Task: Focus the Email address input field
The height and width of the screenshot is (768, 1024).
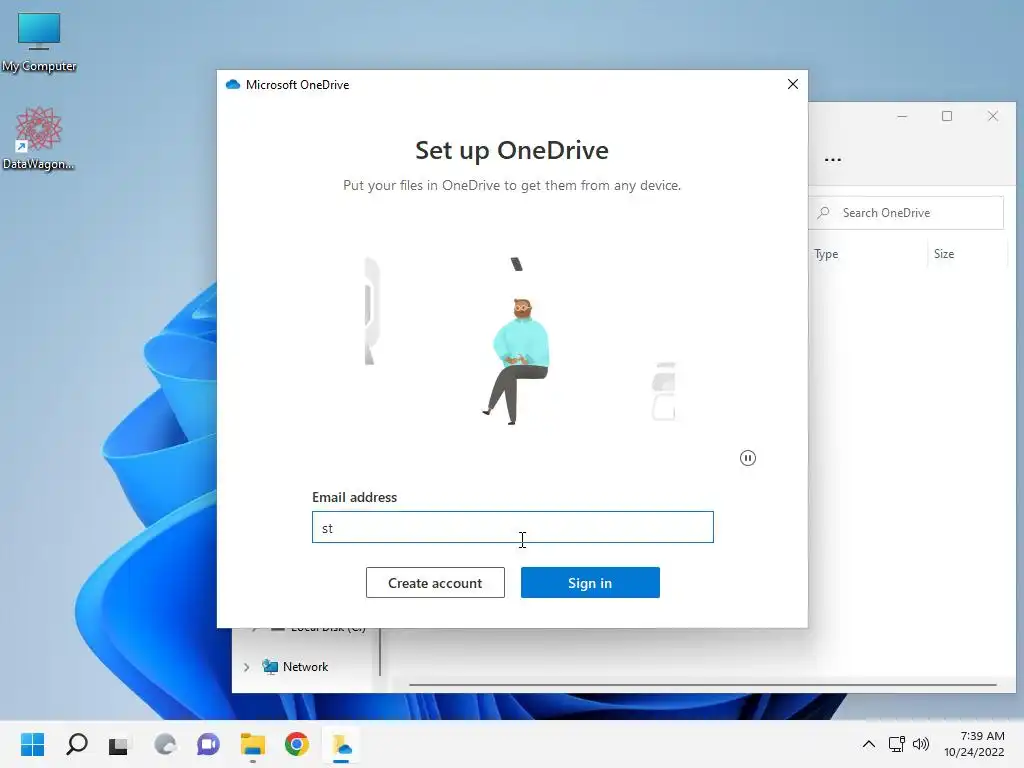Action: pos(513,527)
